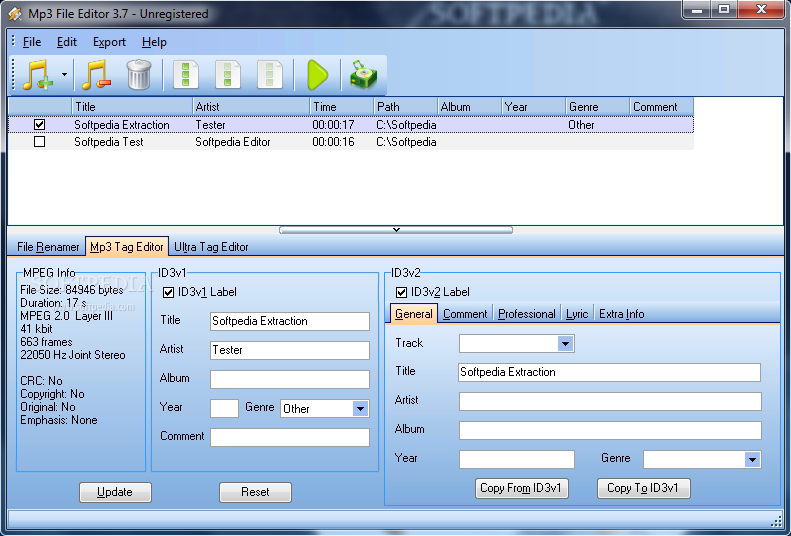Click the ID3v1 Year input field

pyautogui.click(x=224, y=408)
